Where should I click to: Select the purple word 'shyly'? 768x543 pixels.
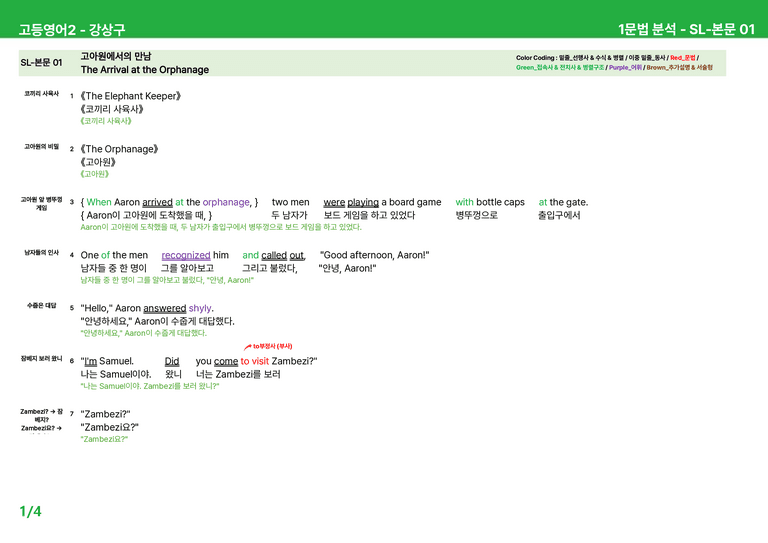(x=200, y=308)
